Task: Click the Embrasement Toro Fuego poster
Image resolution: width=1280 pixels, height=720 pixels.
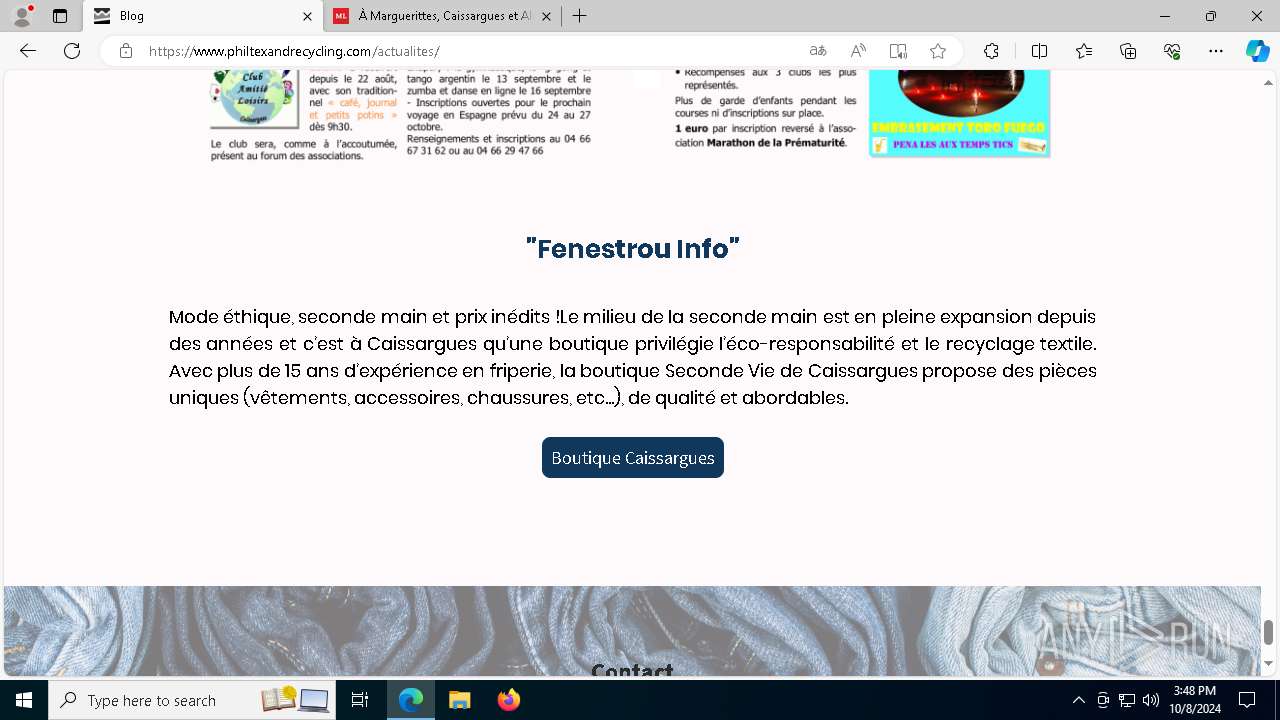Action: (x=959, y=114)
